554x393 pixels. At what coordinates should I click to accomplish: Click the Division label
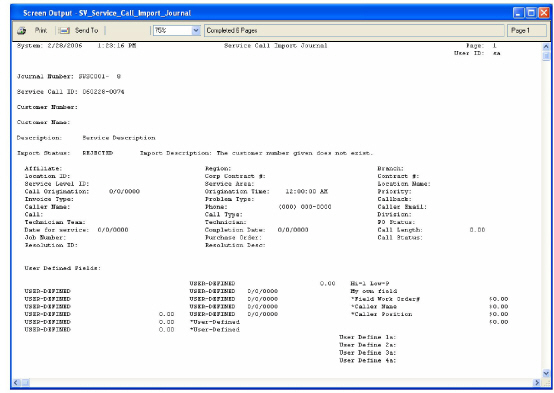click(x=394, y=215)
